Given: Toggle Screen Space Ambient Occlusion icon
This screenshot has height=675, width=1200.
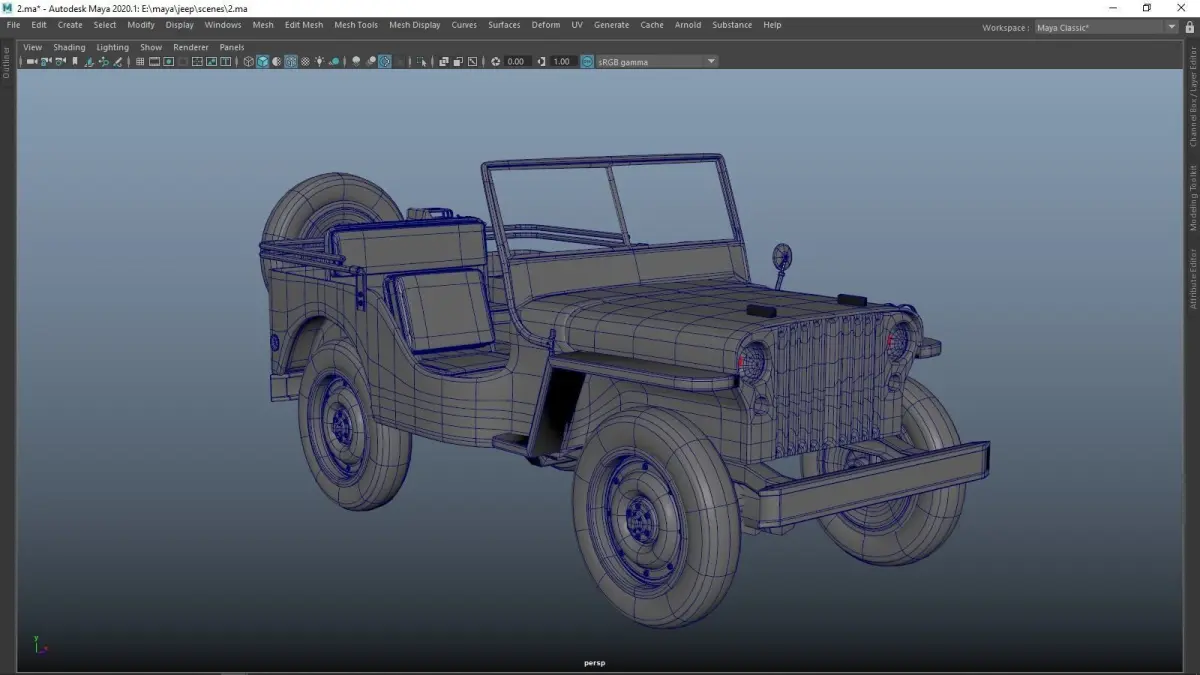Looking at the screenshot, I should [356, 61].
